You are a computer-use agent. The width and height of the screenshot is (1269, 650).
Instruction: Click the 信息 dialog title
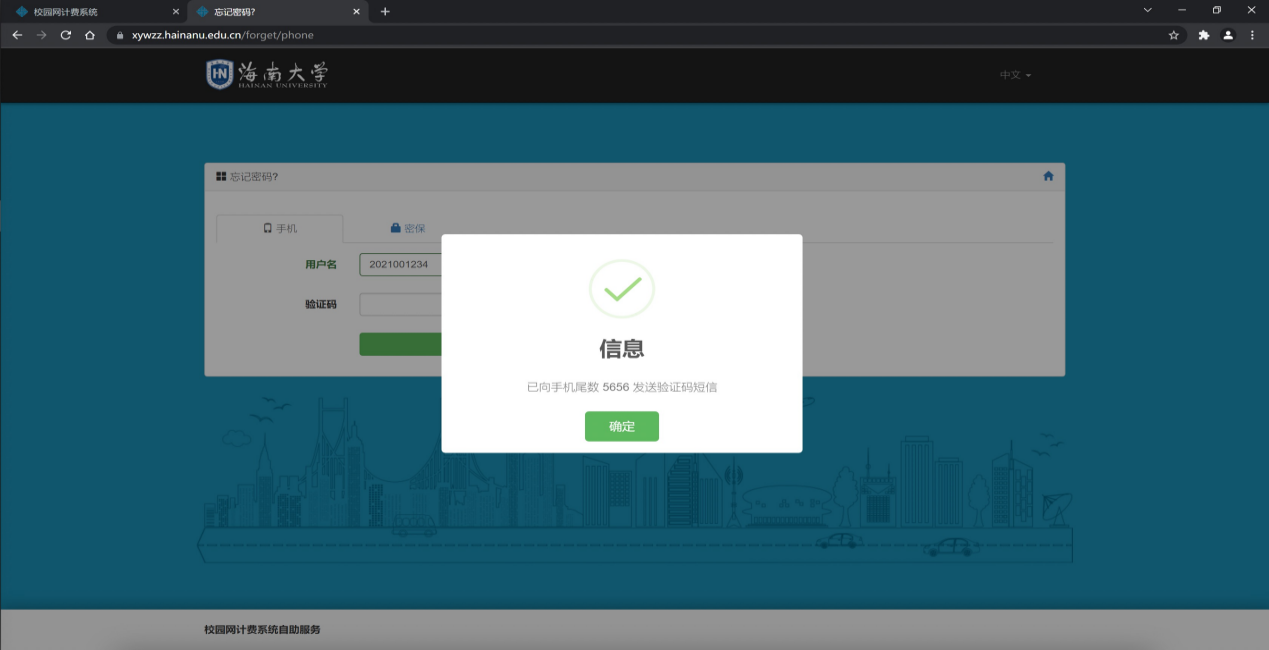622,348
